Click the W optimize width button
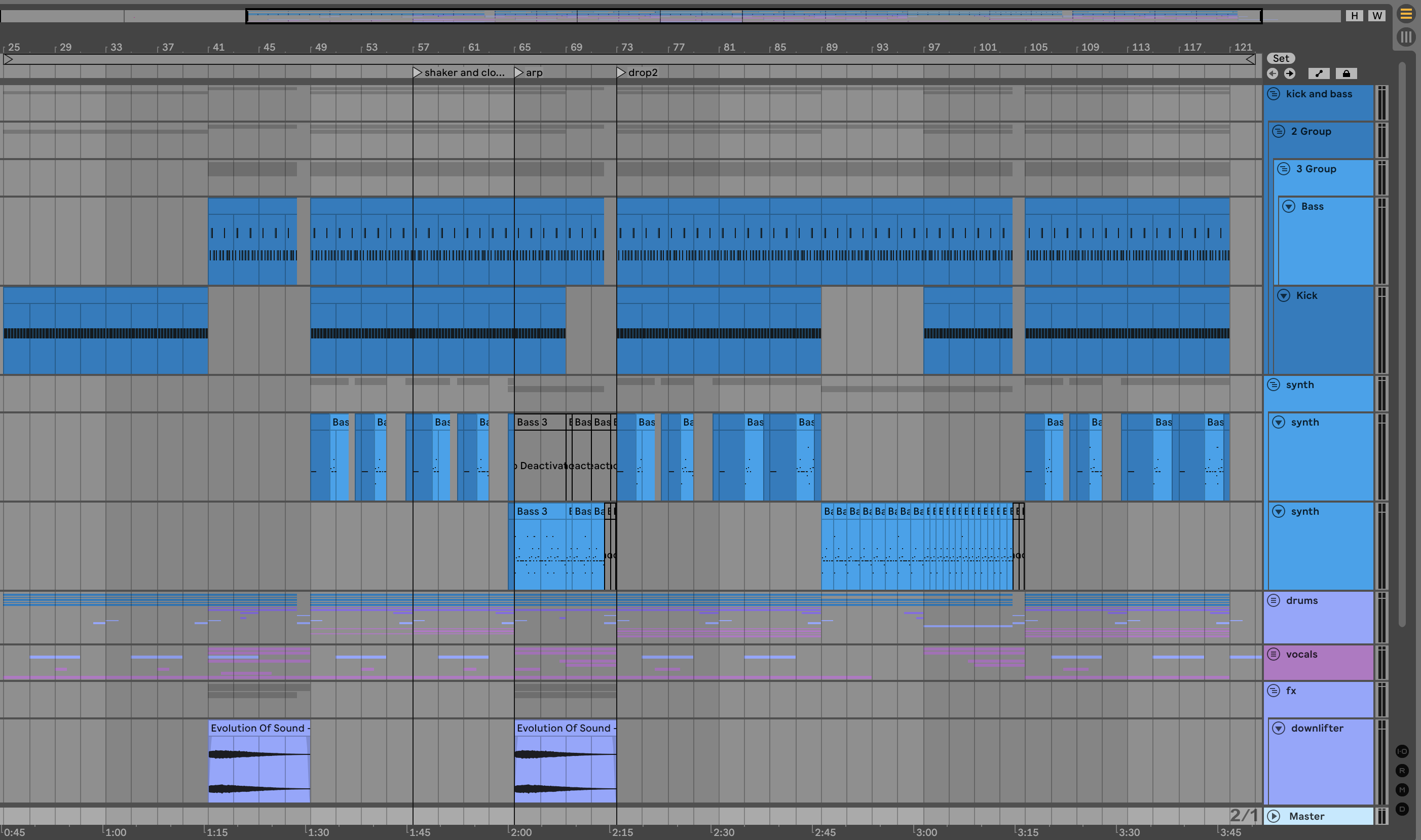The width and height of the screenshot is (1421, 840). coord(1377,16)
